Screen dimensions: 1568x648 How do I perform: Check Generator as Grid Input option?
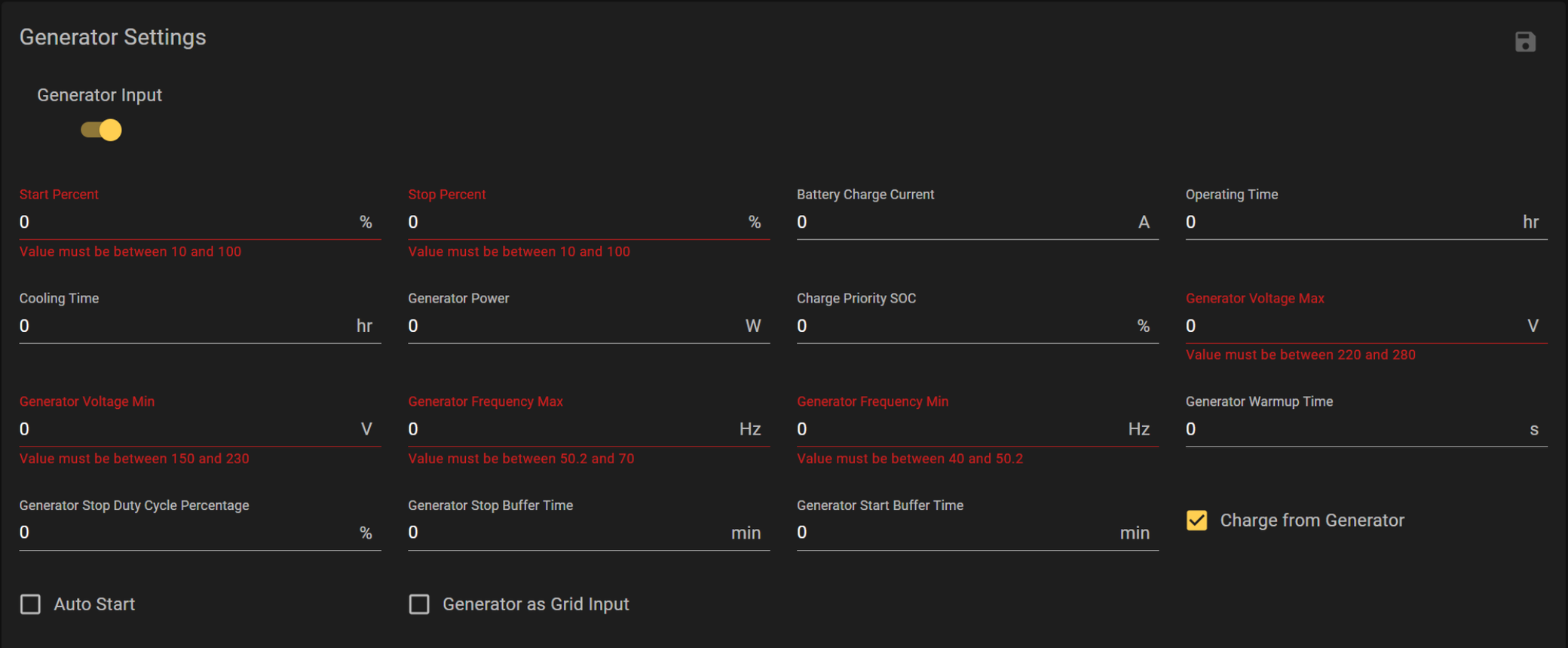point(419,604)
